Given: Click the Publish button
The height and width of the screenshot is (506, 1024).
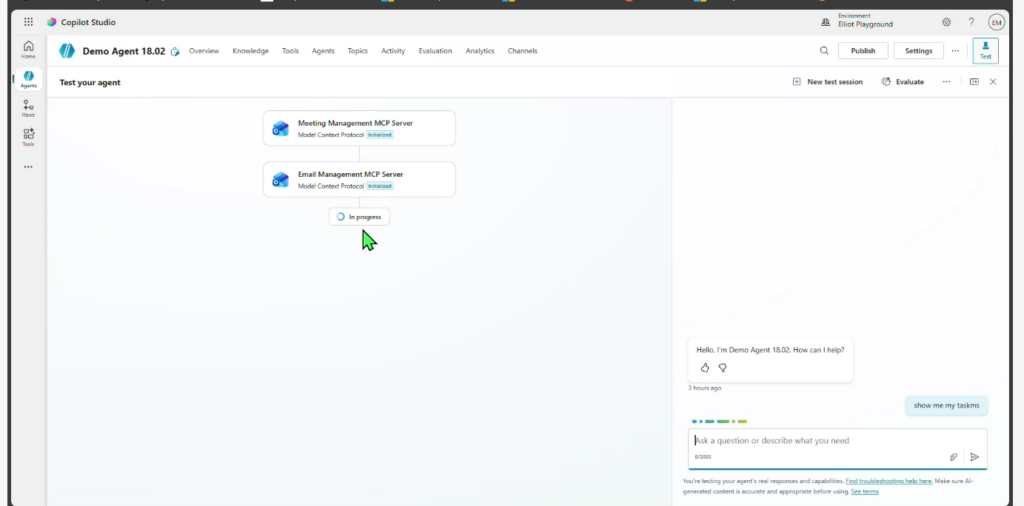Looking at the screenshot, I should click(x=863, y=51).
